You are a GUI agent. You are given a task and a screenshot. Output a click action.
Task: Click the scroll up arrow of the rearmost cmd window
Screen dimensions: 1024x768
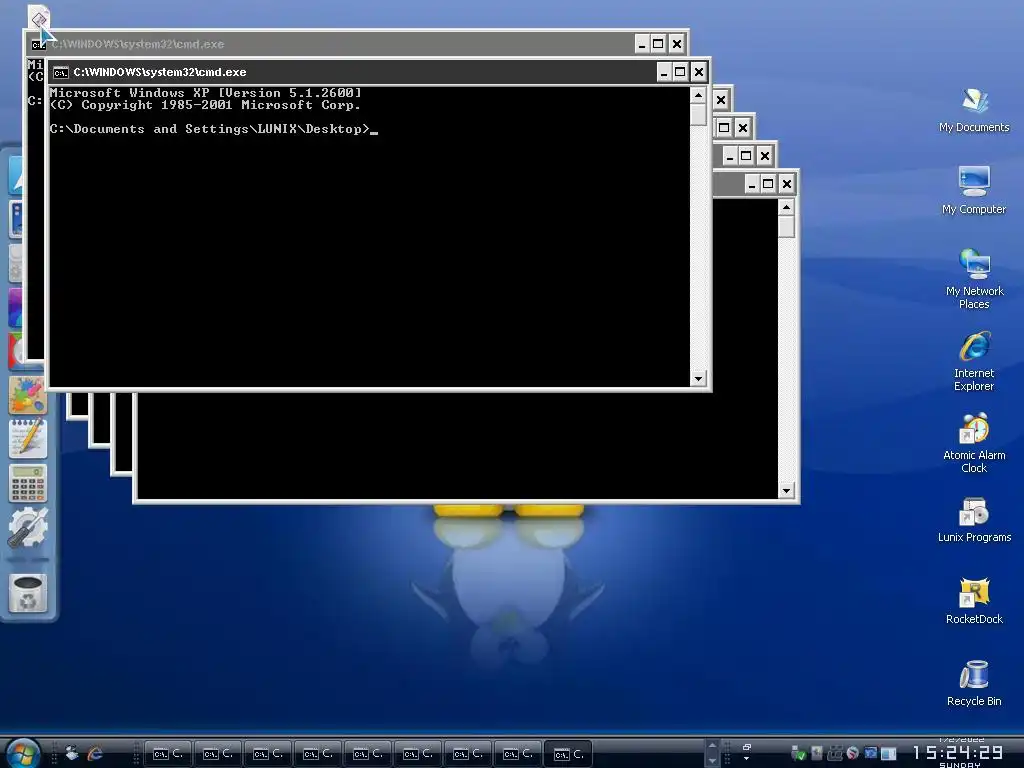point(786,208)
